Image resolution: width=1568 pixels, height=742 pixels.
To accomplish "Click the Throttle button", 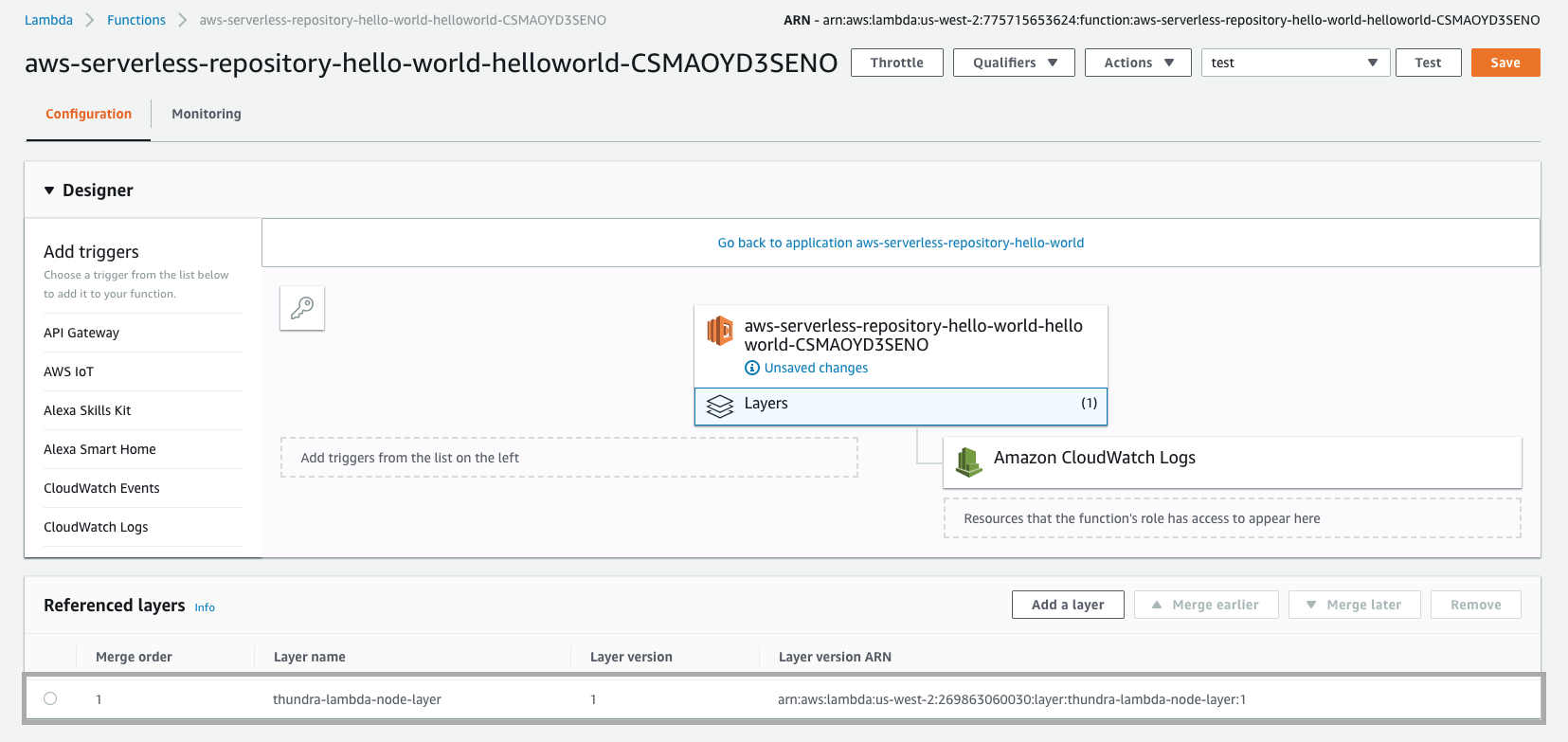I will point(897,63).
